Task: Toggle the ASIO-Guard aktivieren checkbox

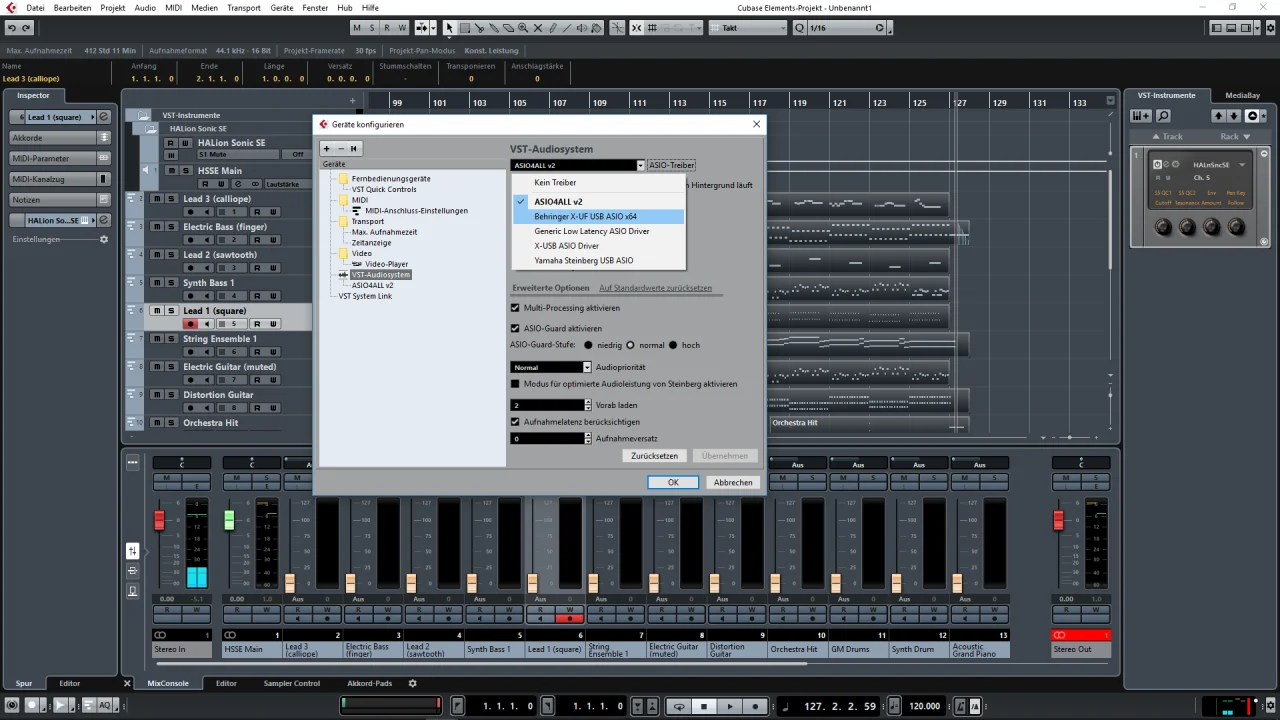Action: pyautogui.click(x=515, y=328)
